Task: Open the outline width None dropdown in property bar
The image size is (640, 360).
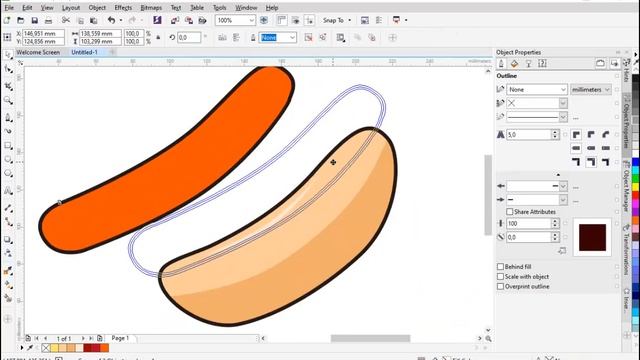Action: point(292,38)
